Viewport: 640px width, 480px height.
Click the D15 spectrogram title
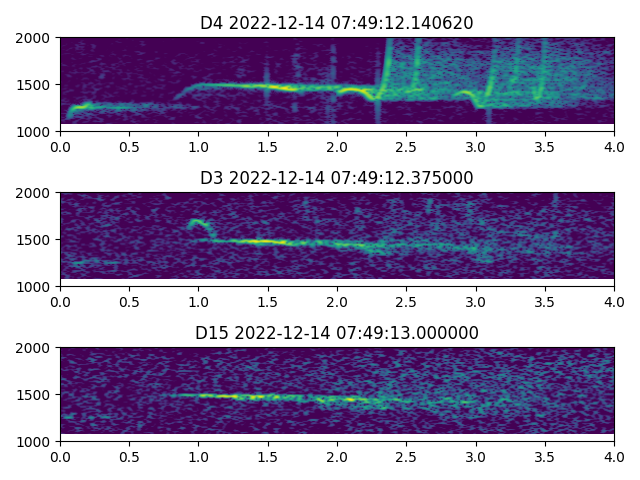tap(337, 333)
